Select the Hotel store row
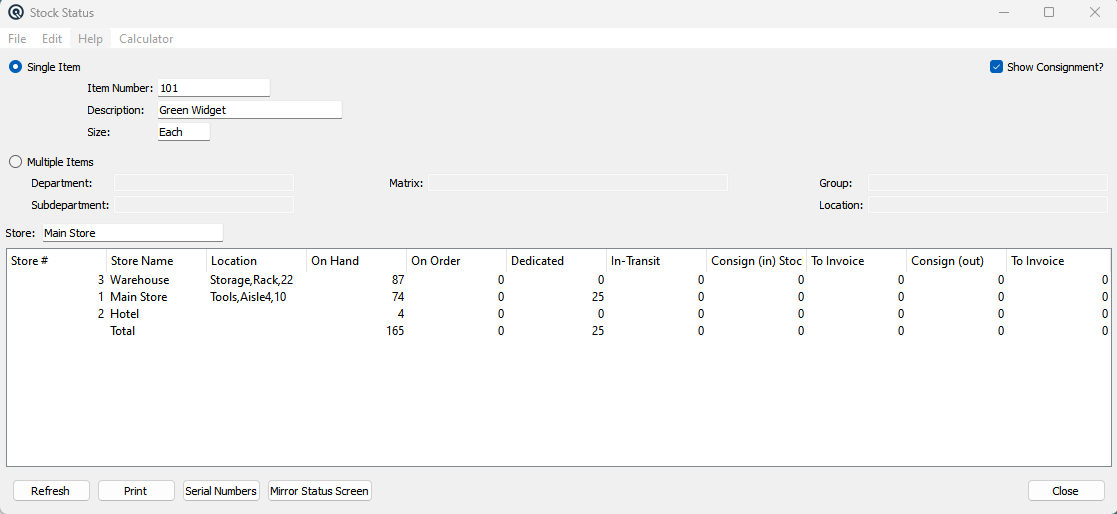The height and width of the screenshot is (514, 1117). tap(558, 314)
